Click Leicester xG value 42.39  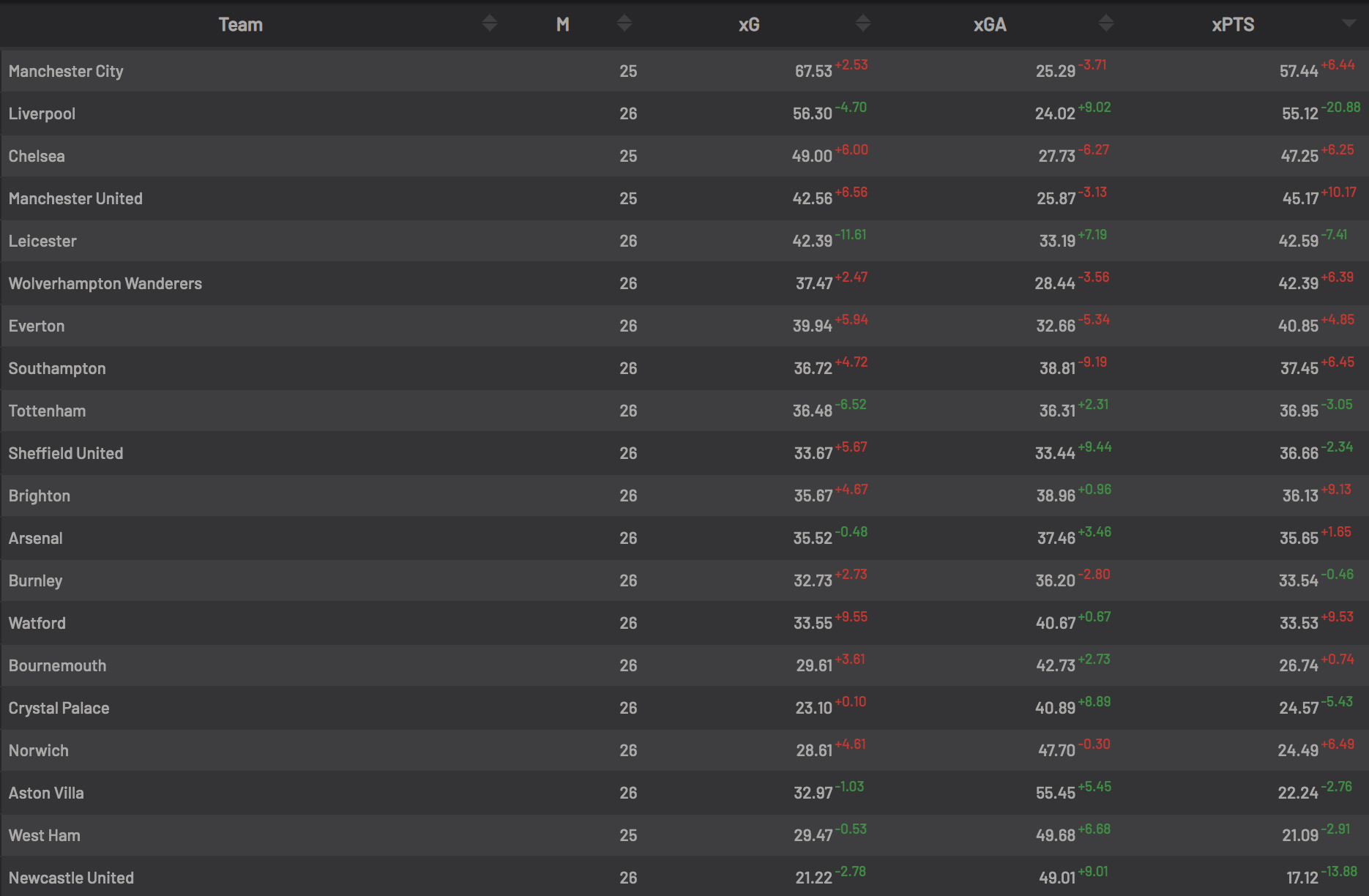(812, 241)
